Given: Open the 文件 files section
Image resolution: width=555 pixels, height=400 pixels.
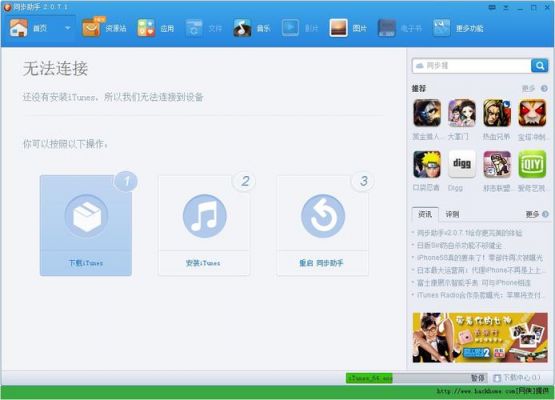Looking at the screenshot, I should point(204,28).
